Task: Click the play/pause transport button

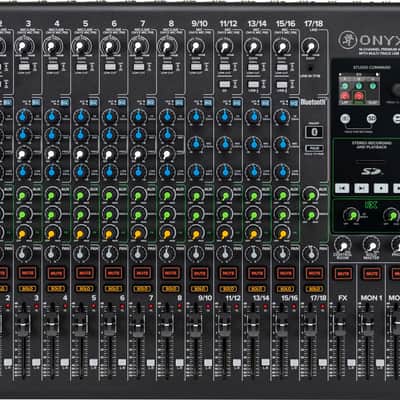Action: click(x=361, y=188)
